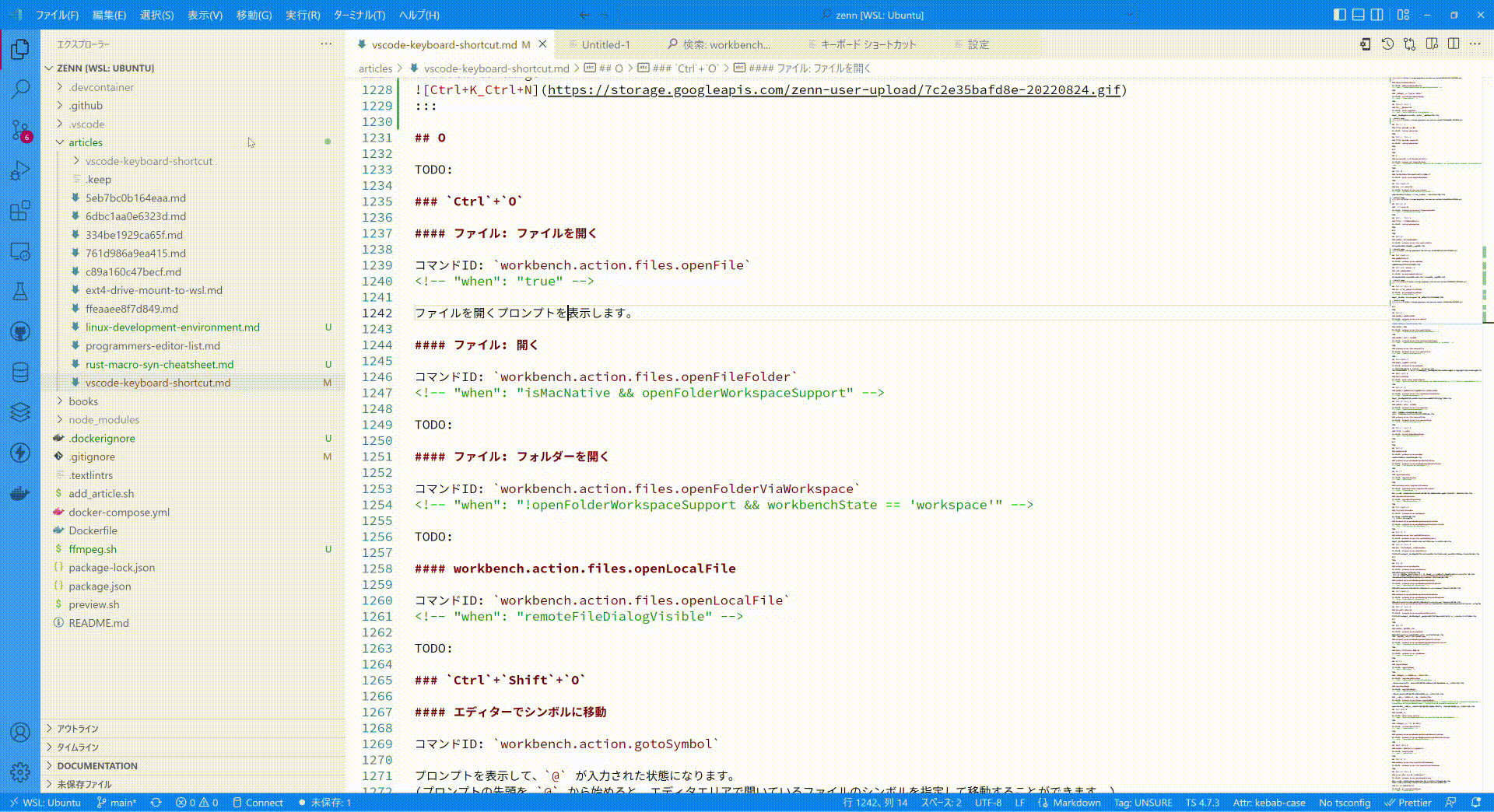Switch to the Untitled-1 tab

tap(605, 45)
